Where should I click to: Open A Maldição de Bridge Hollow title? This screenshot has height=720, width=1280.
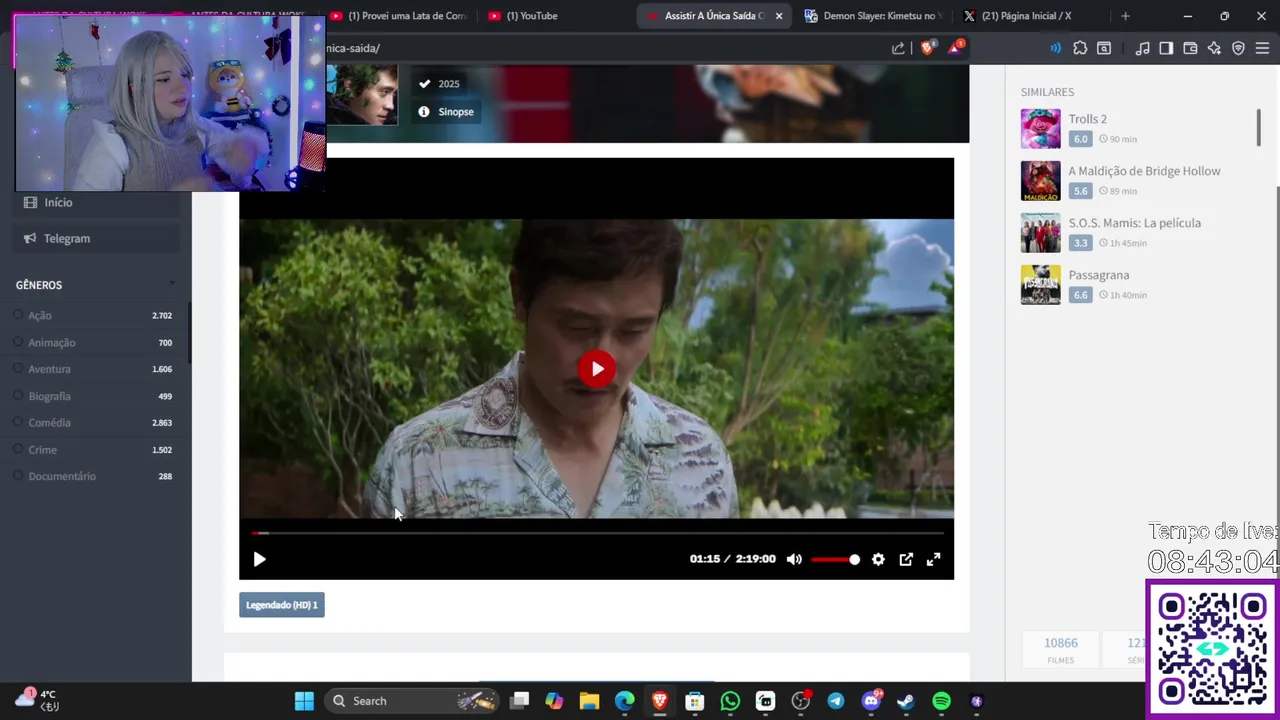point(1144,171)
